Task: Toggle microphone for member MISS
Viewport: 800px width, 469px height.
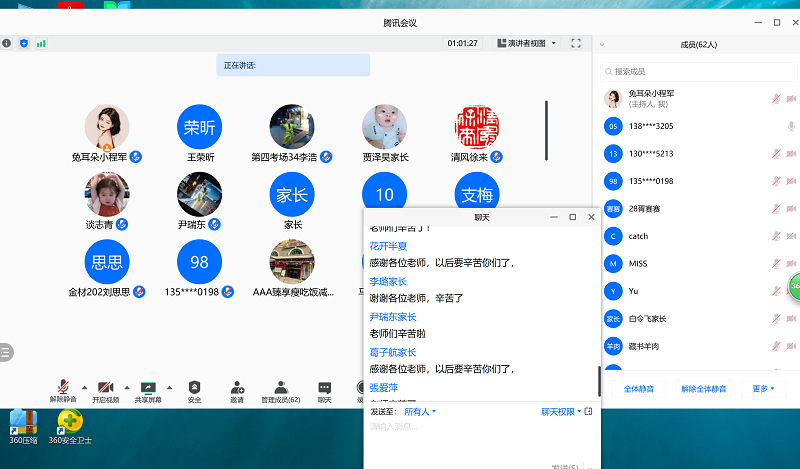Action: (x=776, y=263)
